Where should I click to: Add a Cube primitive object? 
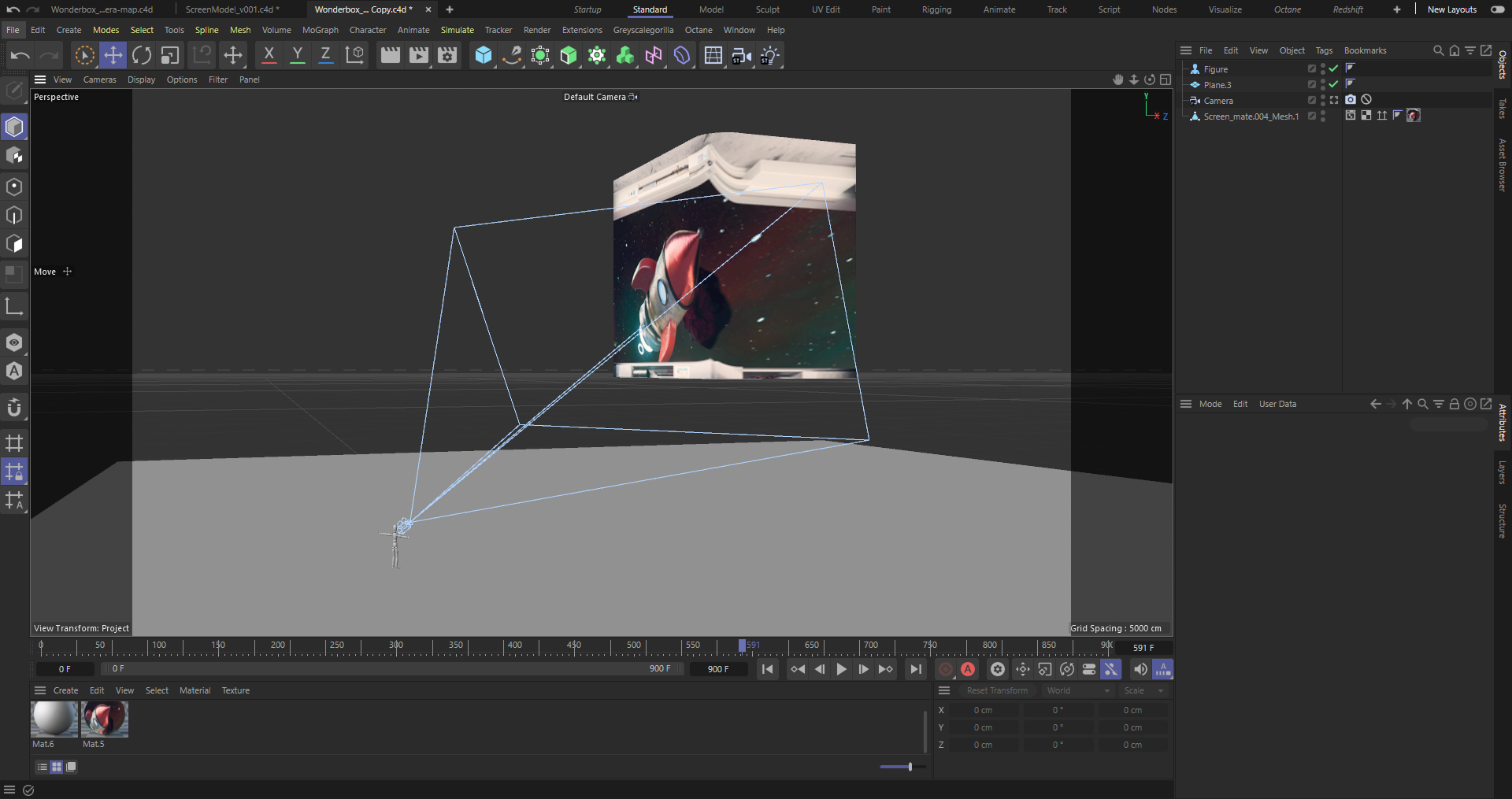(484, 55)
